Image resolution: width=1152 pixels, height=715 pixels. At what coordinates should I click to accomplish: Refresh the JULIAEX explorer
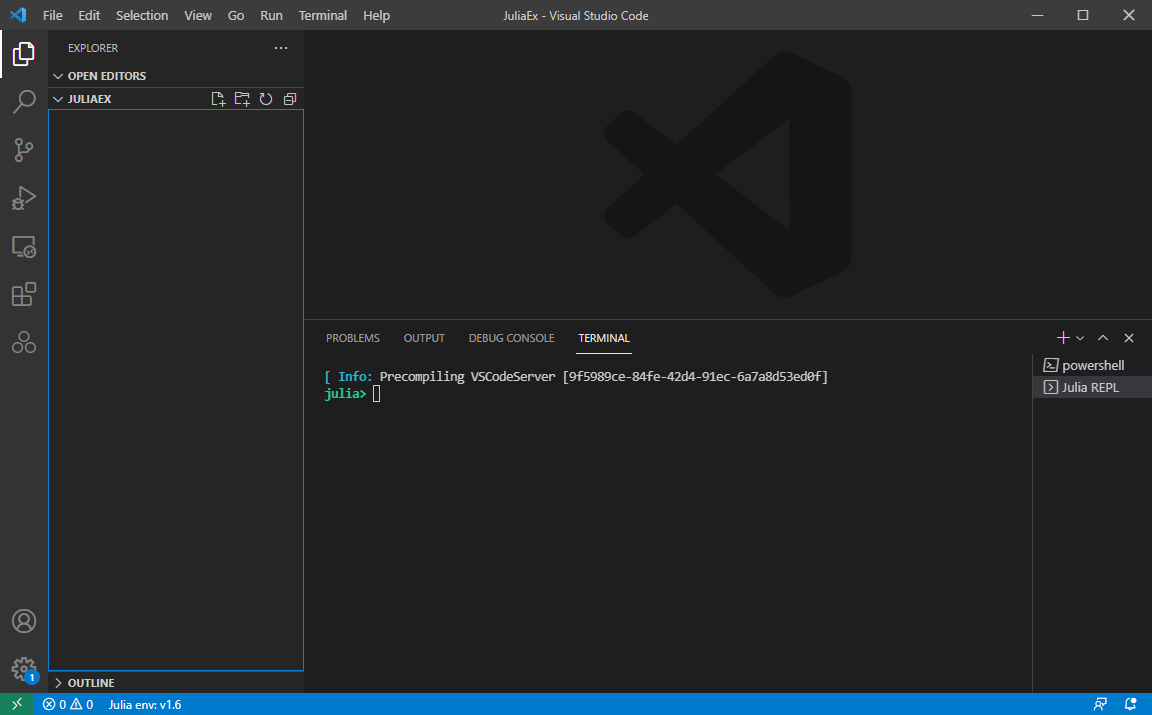point(266,98)
